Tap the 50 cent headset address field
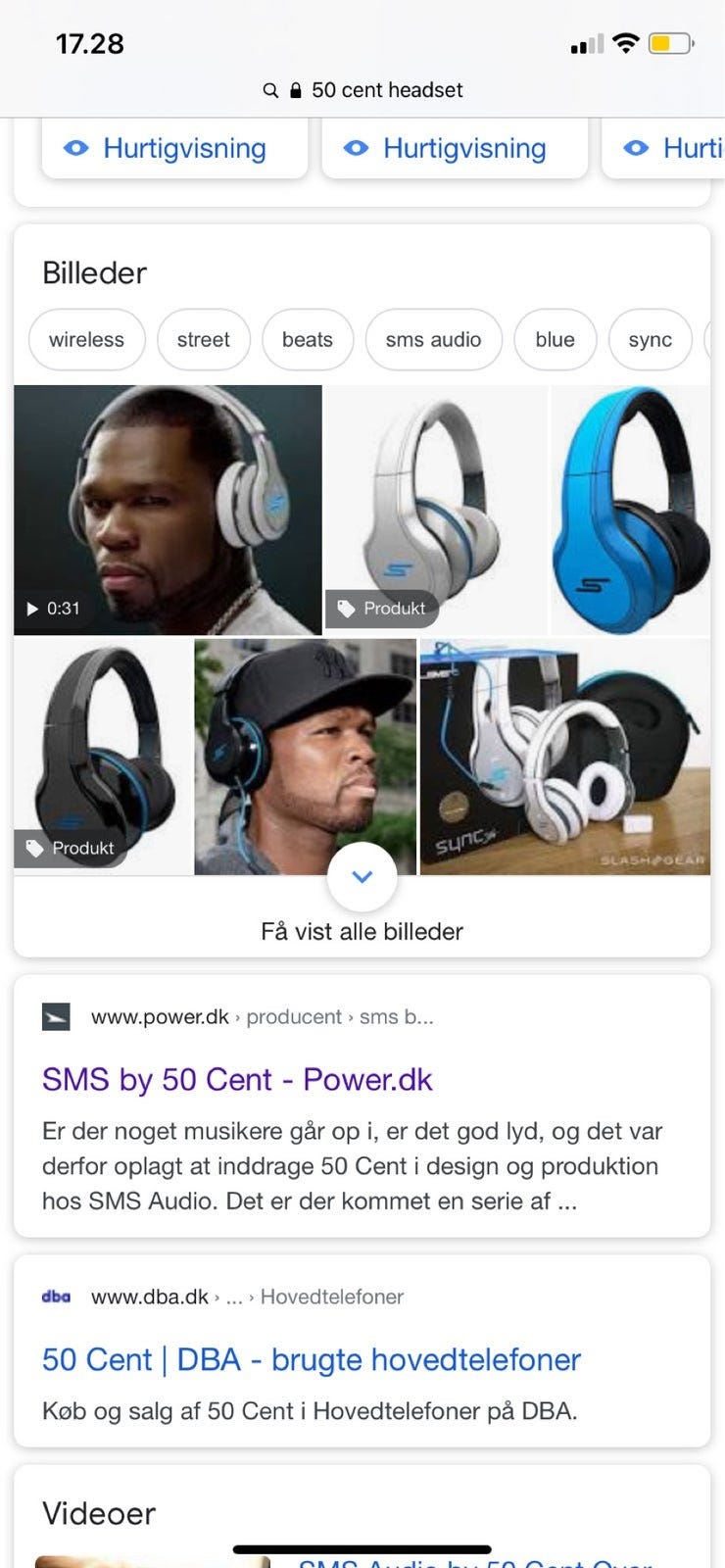 [362, 90]
